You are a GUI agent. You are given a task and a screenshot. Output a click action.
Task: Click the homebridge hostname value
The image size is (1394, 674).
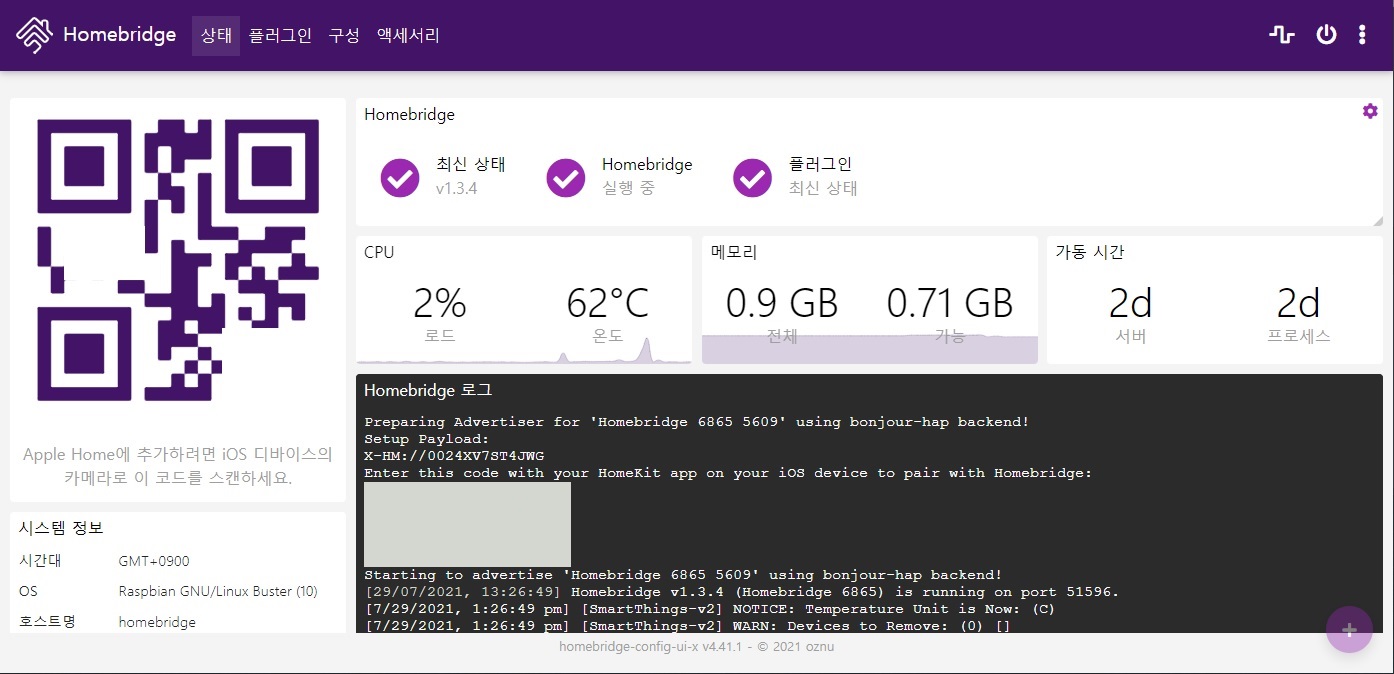[x=157, y=622]
